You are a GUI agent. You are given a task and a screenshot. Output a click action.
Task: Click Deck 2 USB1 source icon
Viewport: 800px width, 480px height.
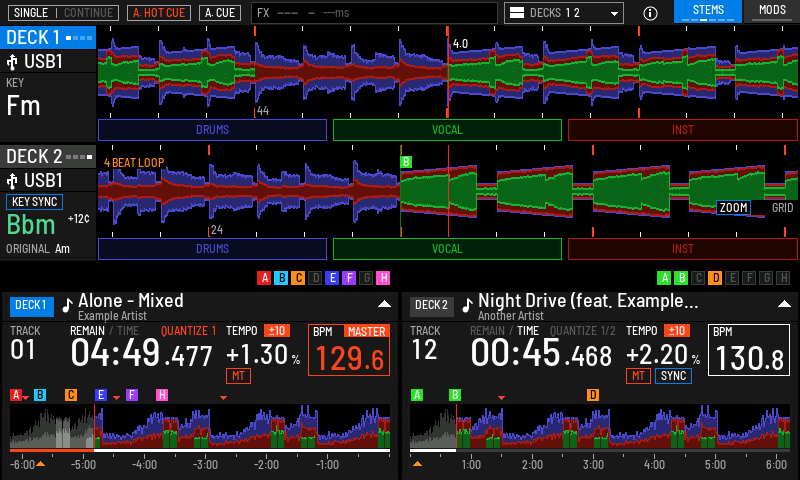[x=12, y=181]
